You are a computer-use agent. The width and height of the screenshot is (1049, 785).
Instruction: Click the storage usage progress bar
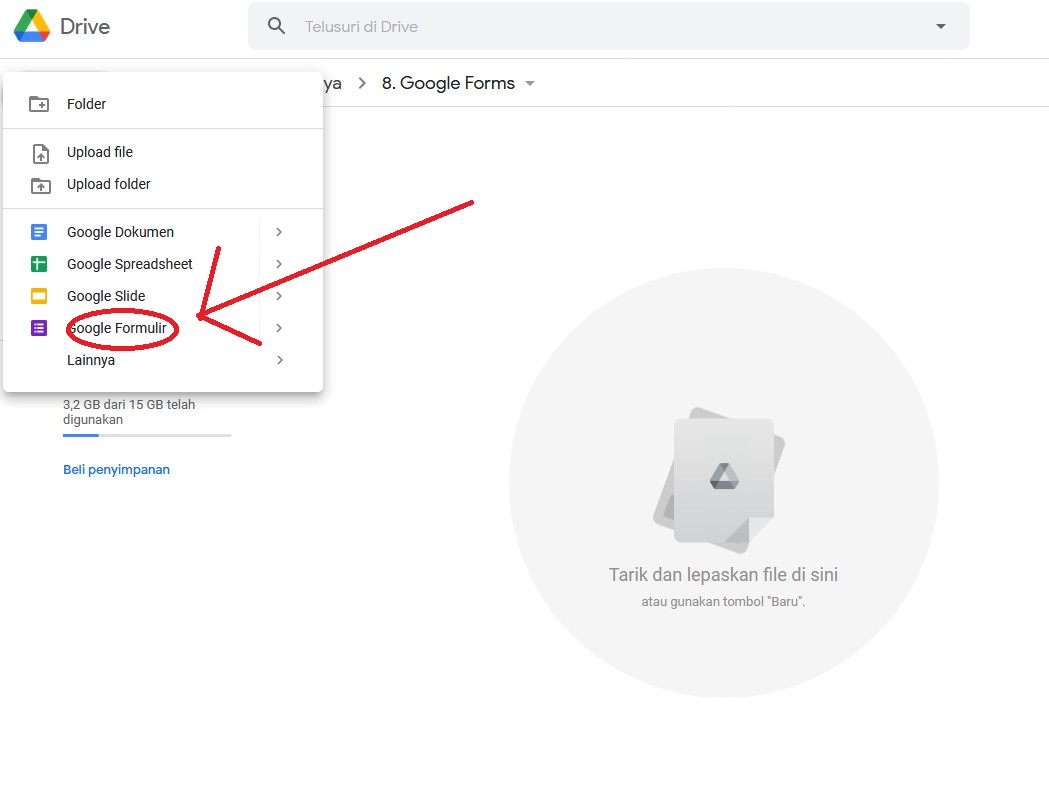coord(147,435)
